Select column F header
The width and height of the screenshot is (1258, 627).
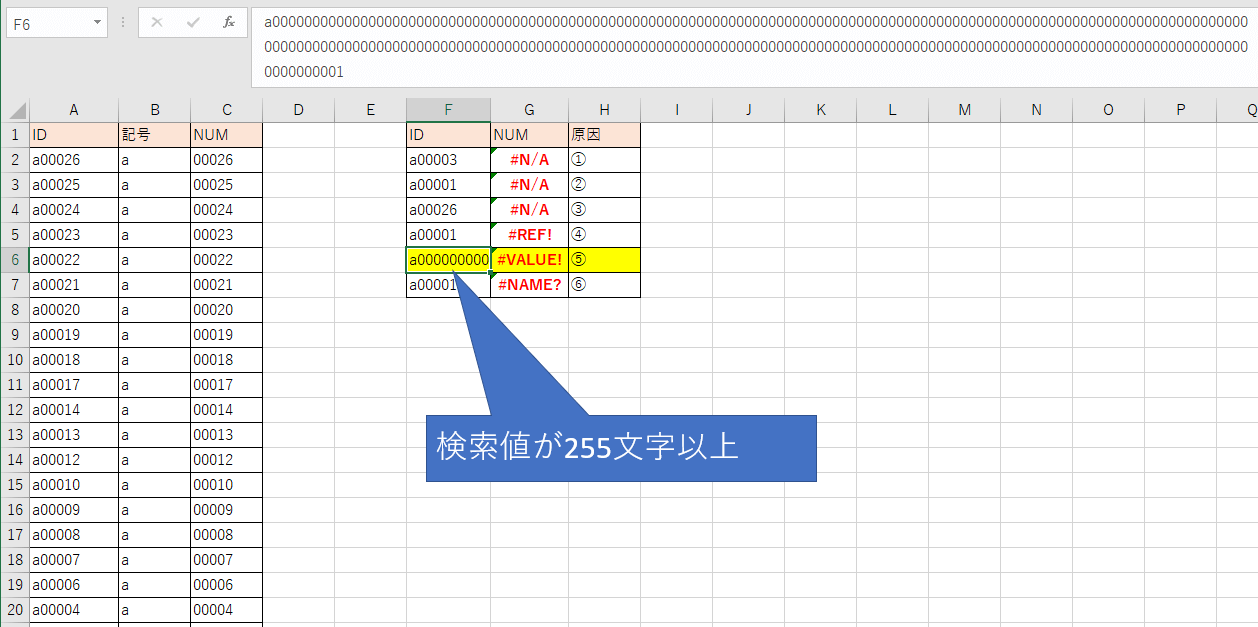pos(447,110)
